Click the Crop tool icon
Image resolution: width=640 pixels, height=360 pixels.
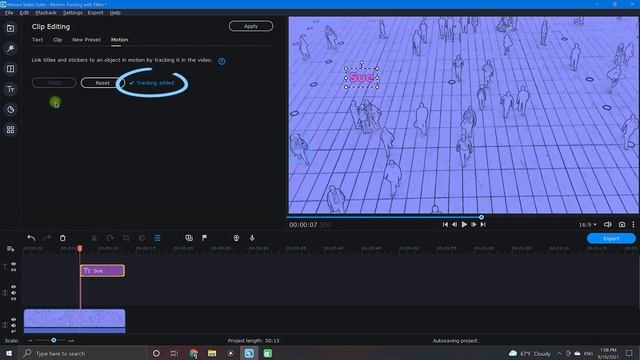pyautogui.click(x=126, y=238)
